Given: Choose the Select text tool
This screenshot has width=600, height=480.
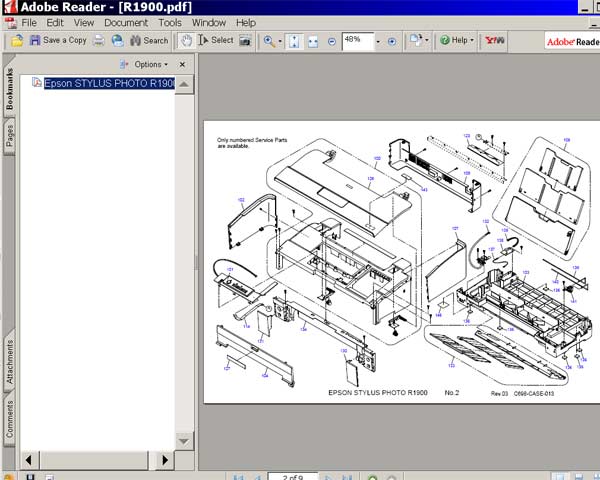Looking at the screenshot, I should 216,40.
